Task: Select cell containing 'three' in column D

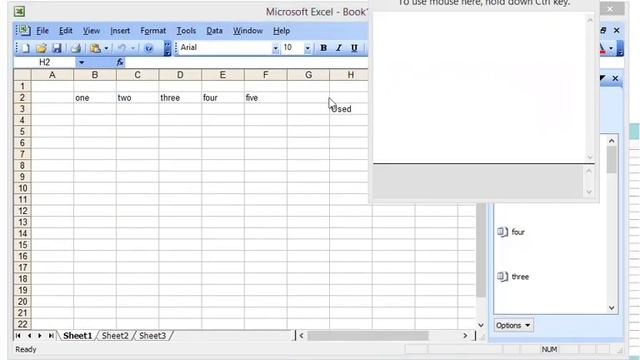Action: click(180, 98)
